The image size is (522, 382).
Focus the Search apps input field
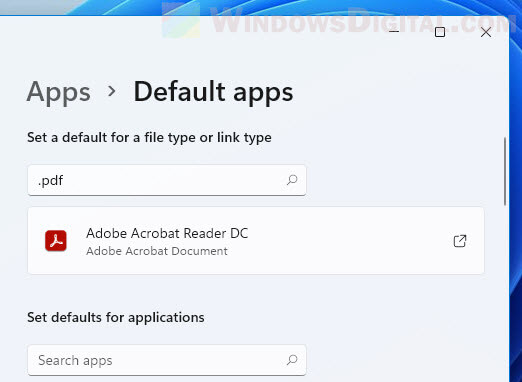tap(167, 360)
